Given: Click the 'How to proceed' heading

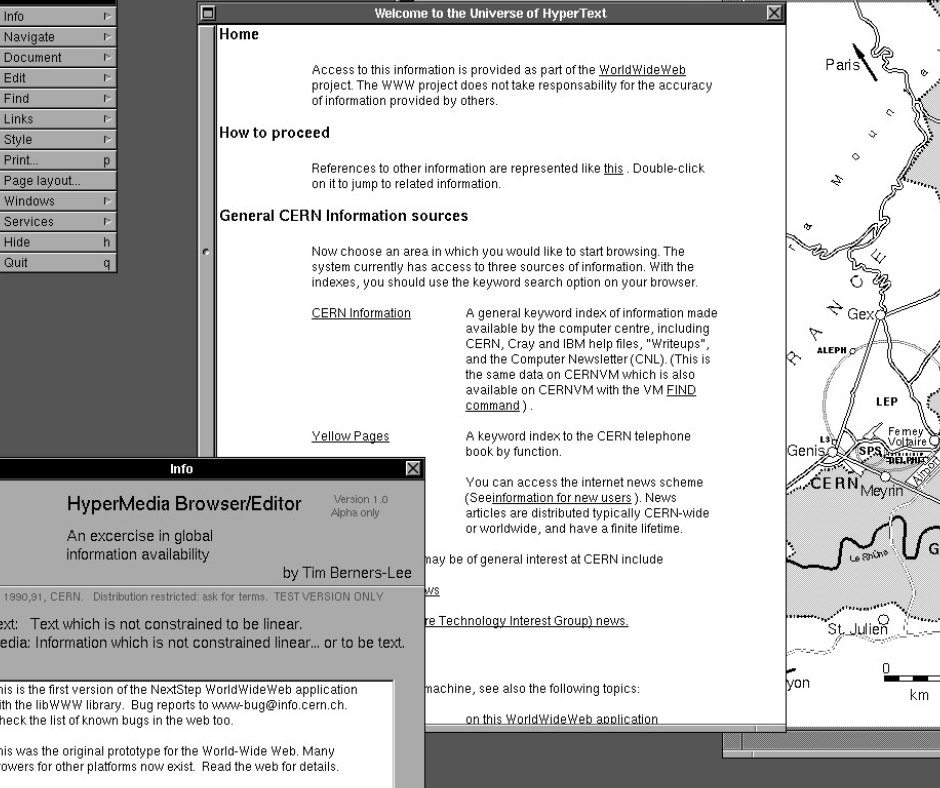Looking at the screenshot, I should tap(274, 133).
